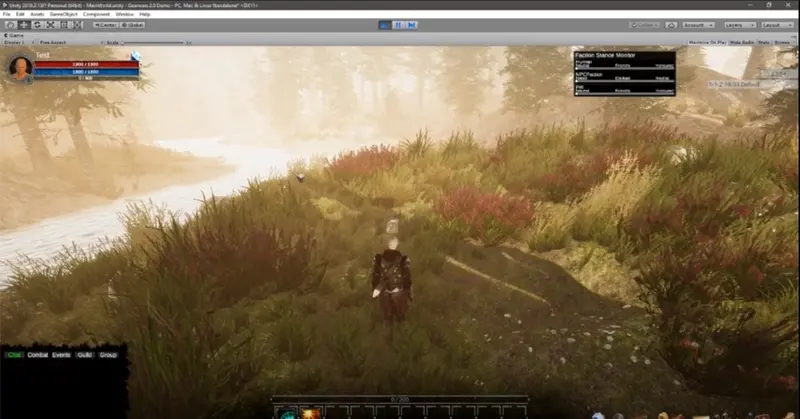Image resolution: width=800 pixels, height=419 pixels.
Task: Click the player portrait avatar
Action: click(20, 67)
